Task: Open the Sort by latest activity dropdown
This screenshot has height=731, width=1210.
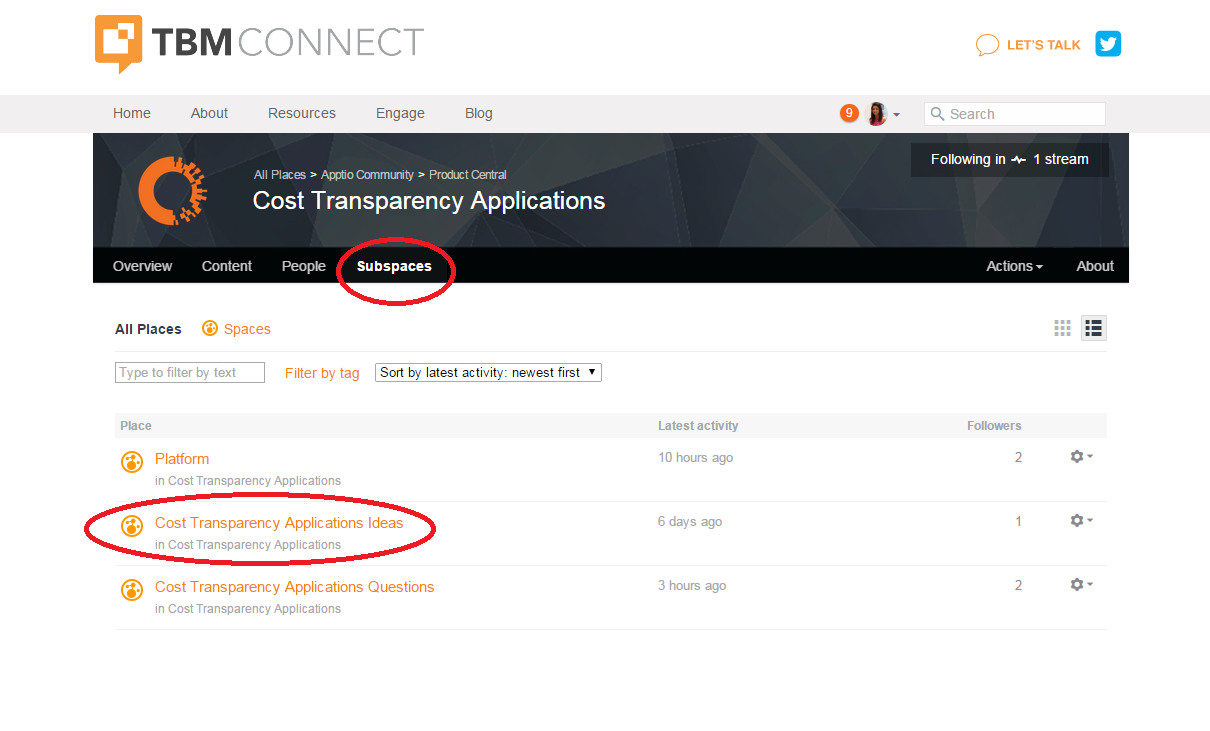Action: [488, 372]
